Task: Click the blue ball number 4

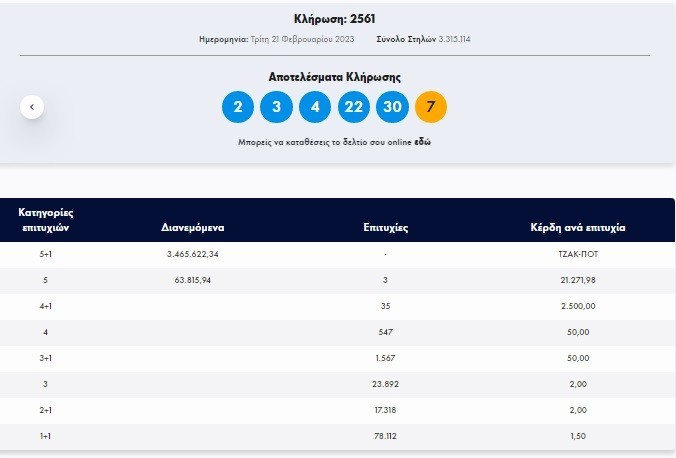Action: click(x=315, y=107)
